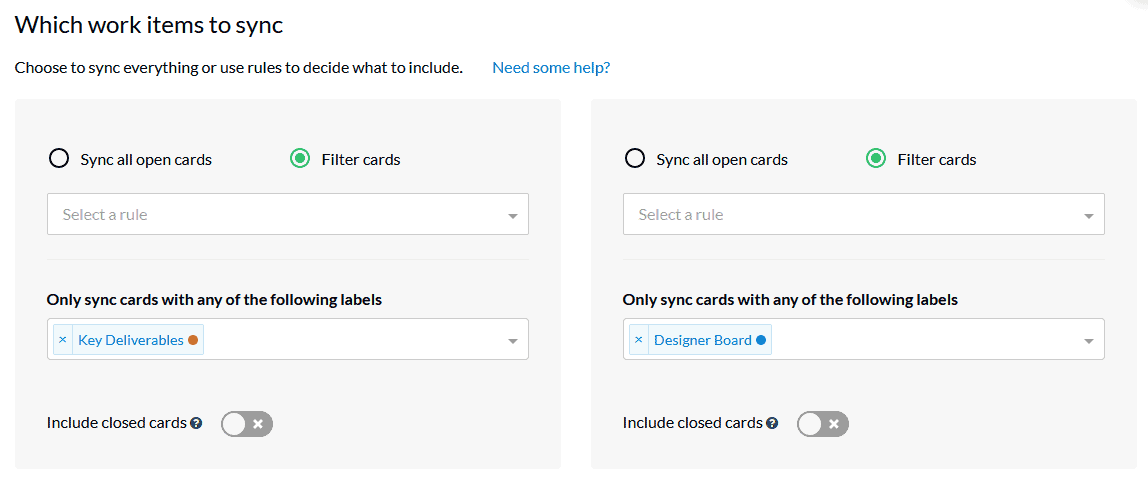Enable Include closed cards in left panel
The width and height of the screenshot is (1148, 484).
click(247, 423)
